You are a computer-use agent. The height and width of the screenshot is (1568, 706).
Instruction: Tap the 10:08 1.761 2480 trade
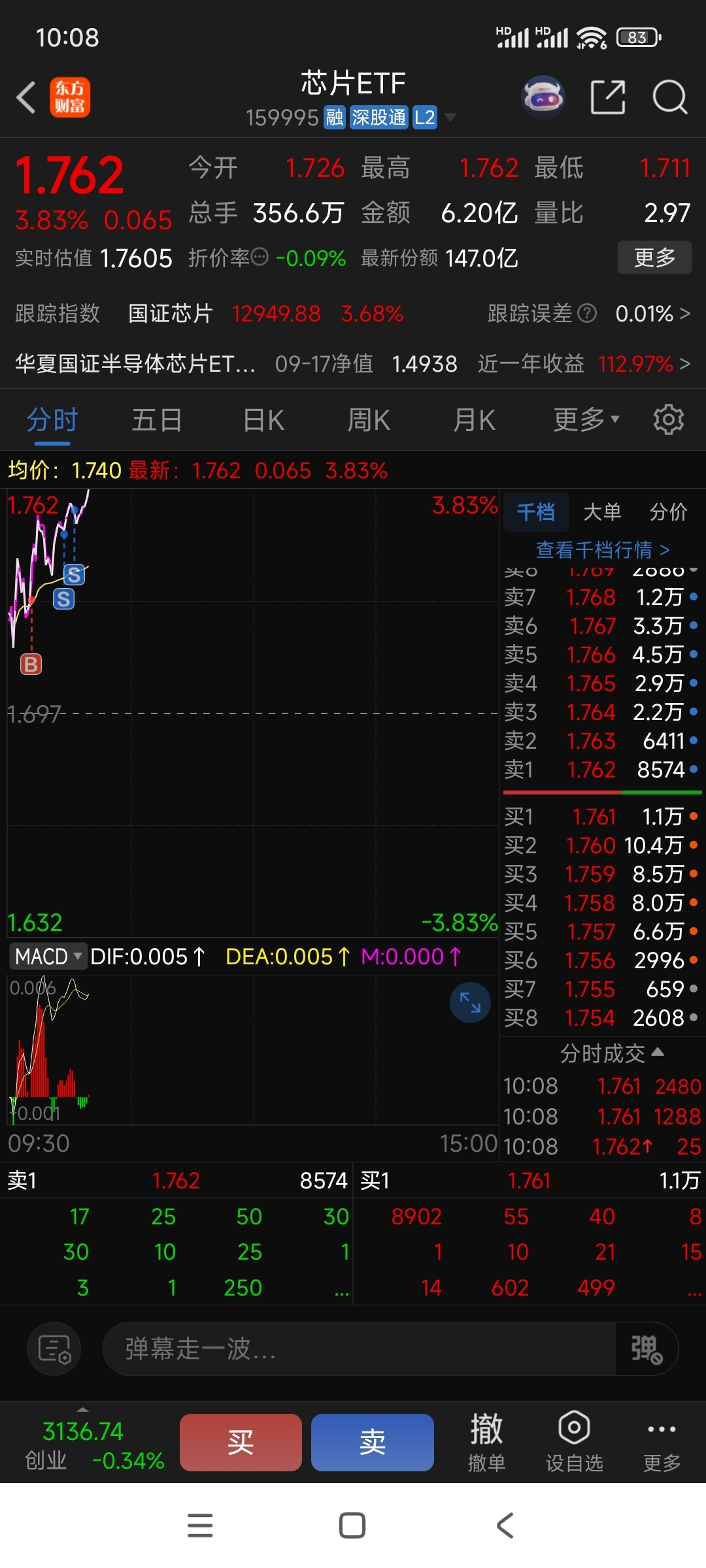pyautogui.click(x=601, y=1086)
